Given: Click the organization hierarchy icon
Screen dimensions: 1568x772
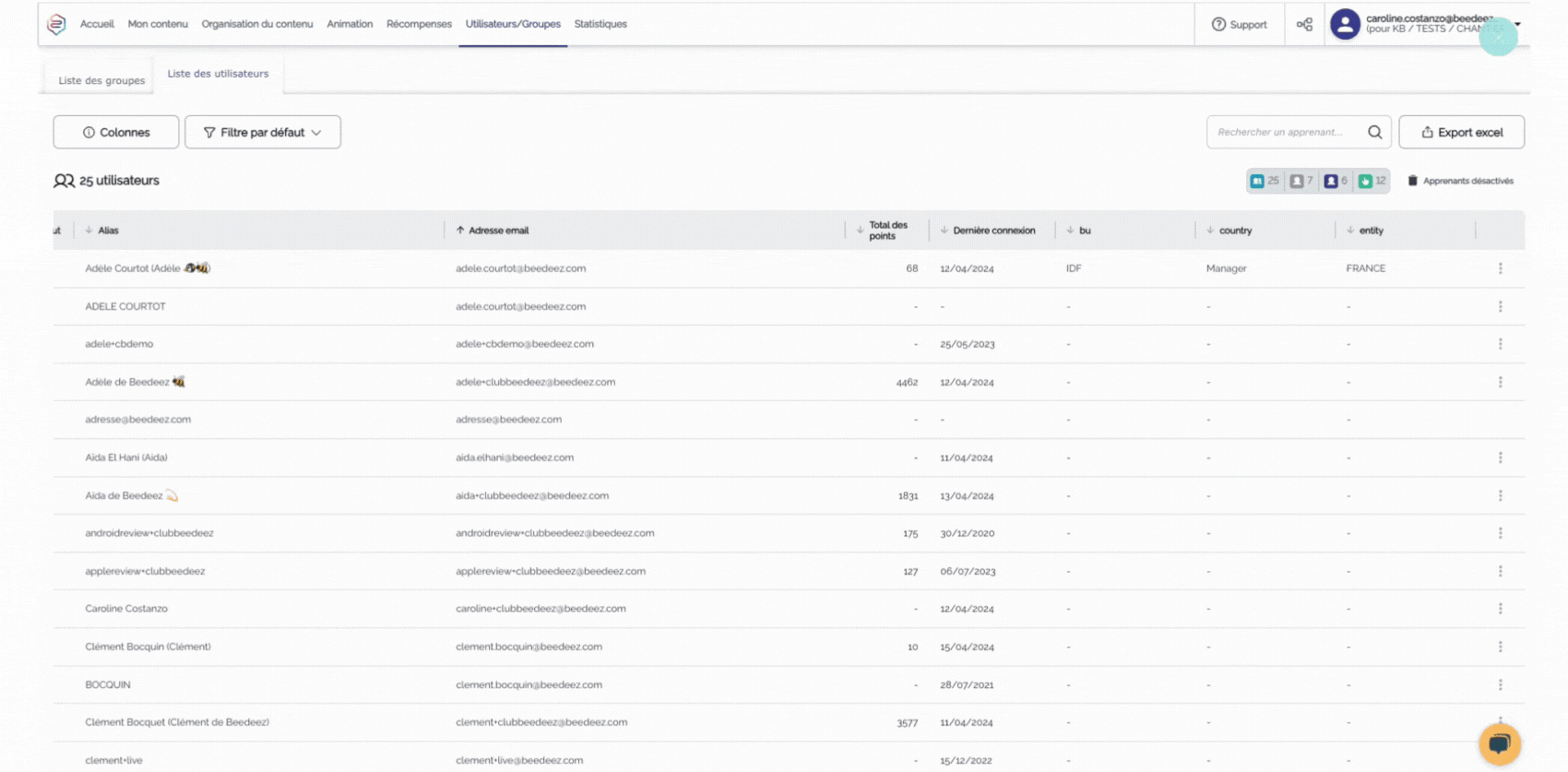Looking at the screenshot, I should [x=1304, y=25].
